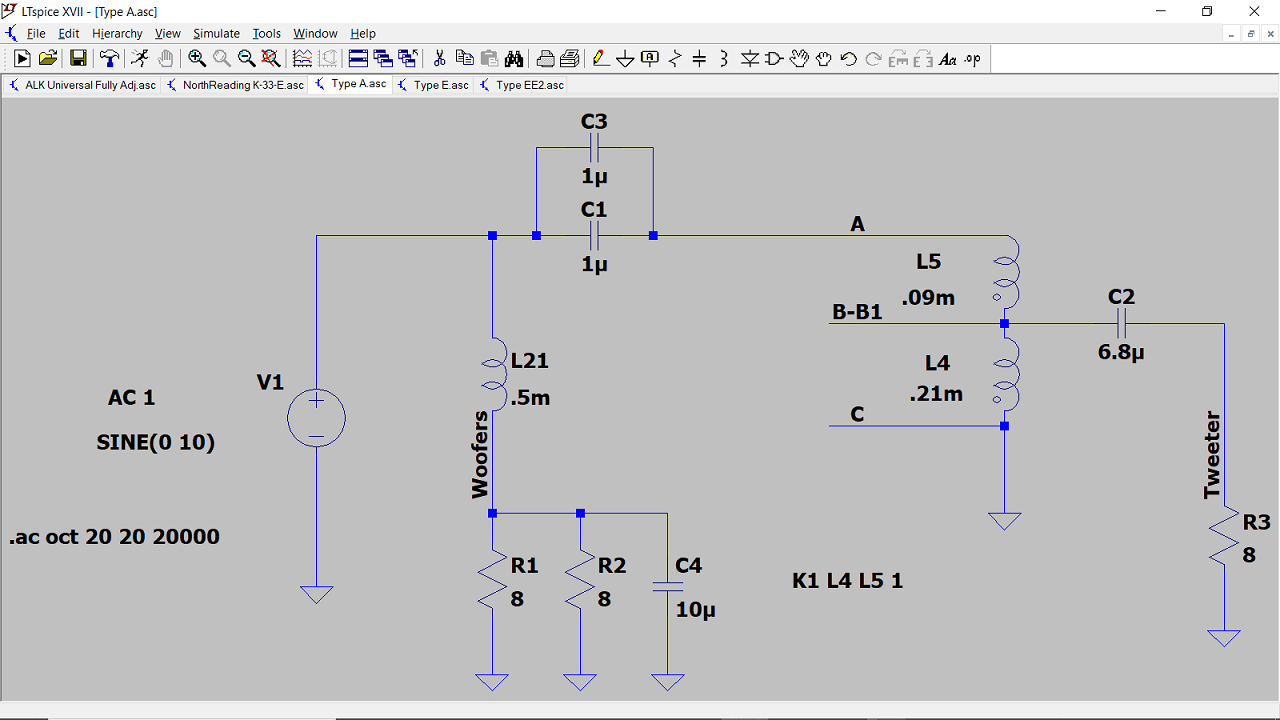Open the Window menu
The height and width of the screenshot is (720, 1280).
pyautogui.click(x=315, y=33)
